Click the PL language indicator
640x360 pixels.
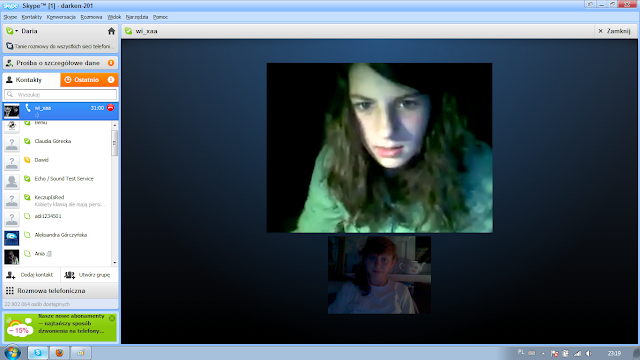click(521, 352)
